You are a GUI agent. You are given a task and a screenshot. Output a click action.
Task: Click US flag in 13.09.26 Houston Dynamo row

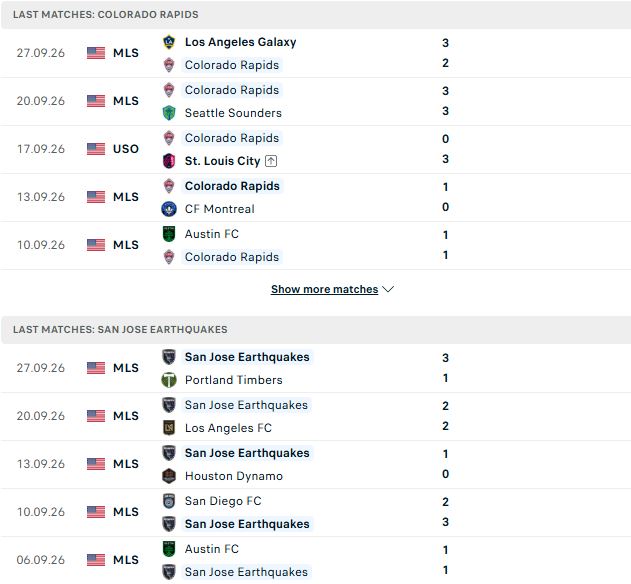pyautogui.click(x=96, y=464)
